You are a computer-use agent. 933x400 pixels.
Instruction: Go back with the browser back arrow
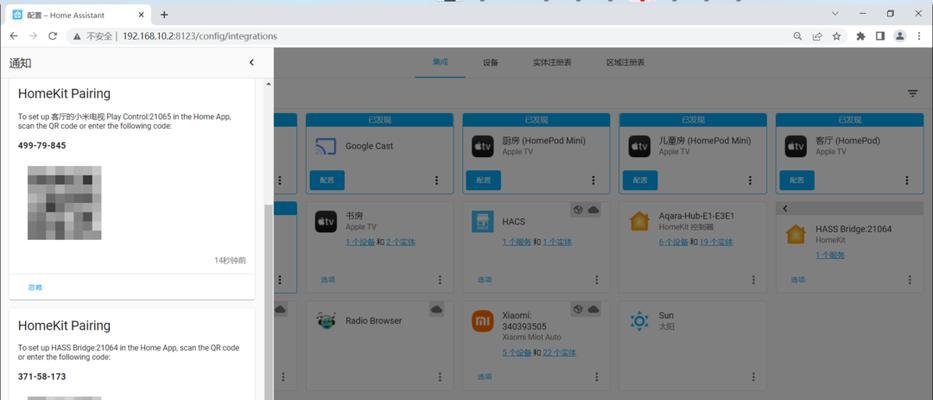[14, 36]
